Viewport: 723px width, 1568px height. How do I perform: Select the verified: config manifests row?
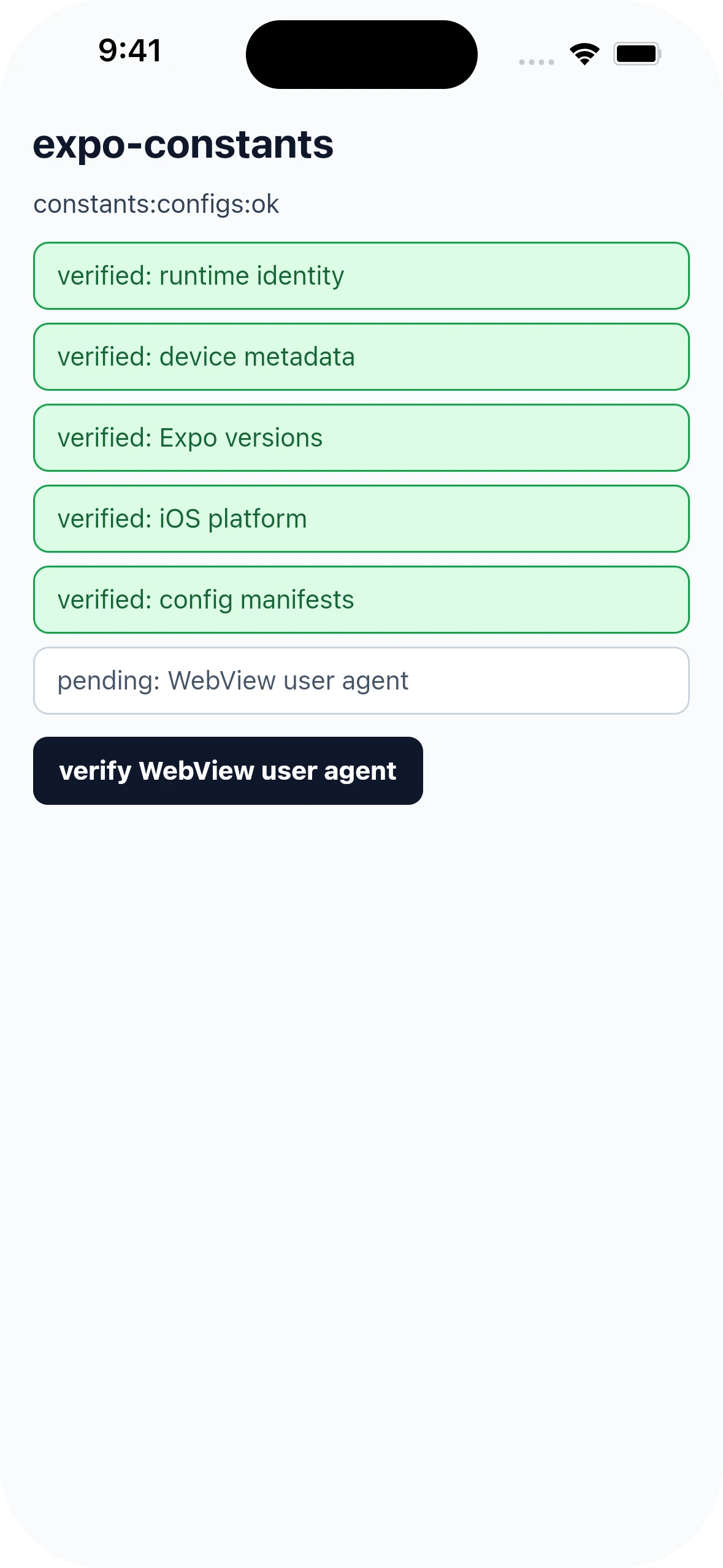click(361, 600)
